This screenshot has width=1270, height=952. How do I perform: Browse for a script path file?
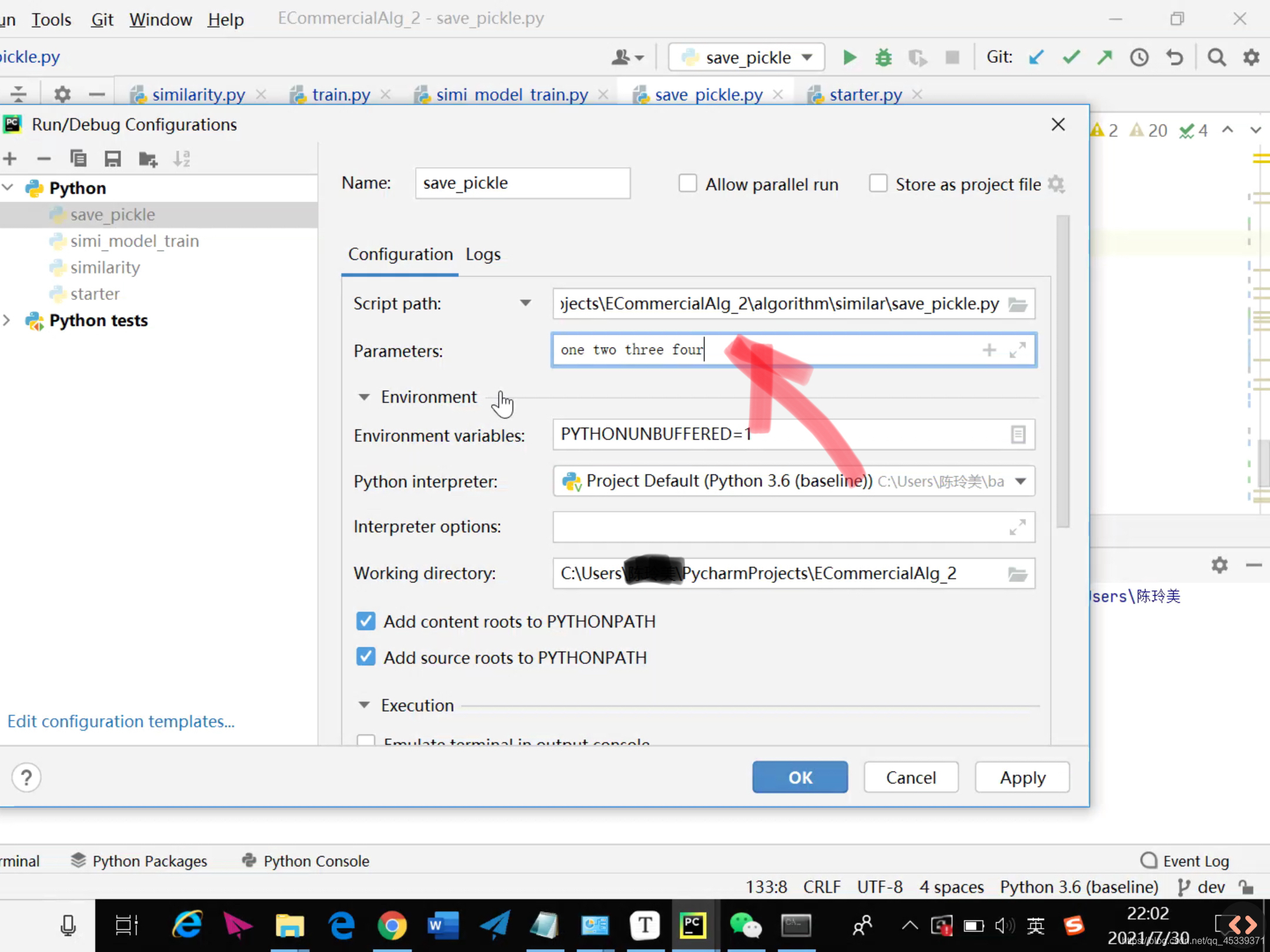pos(1017,304)
